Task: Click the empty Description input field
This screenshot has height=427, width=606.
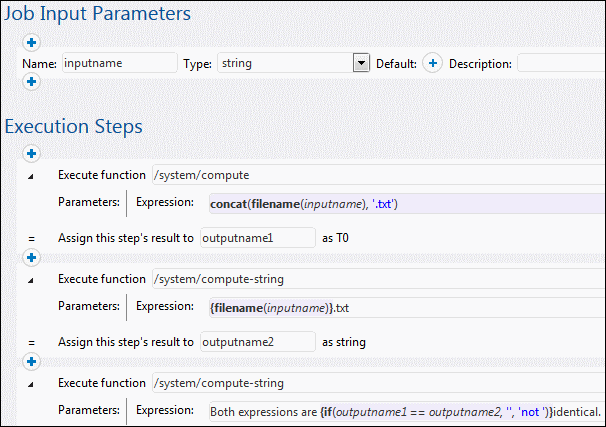Action: click(560, 63)
